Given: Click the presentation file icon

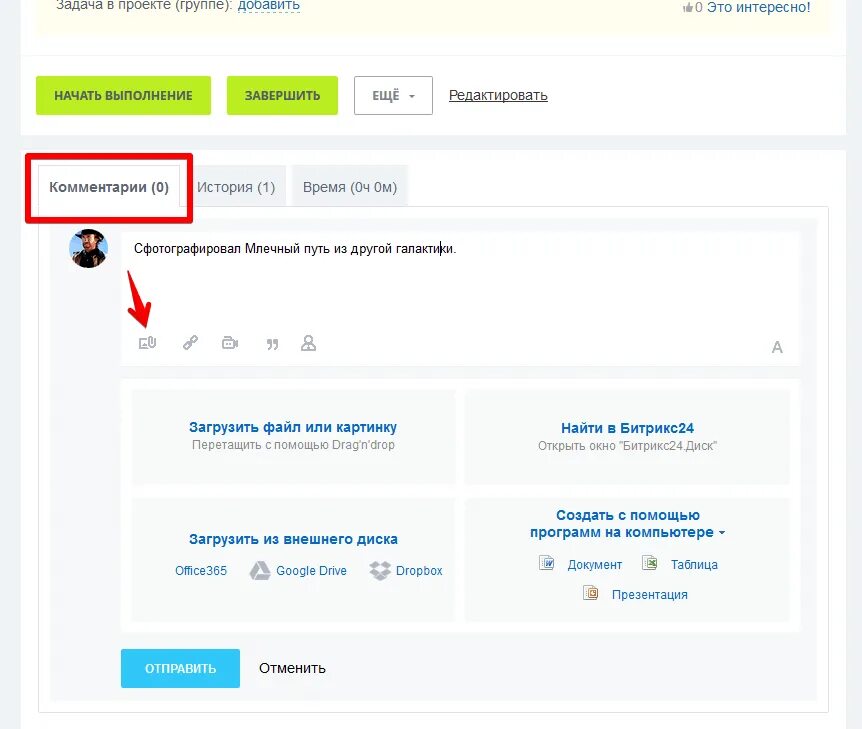Looking at the screenshot, I should point(590,593).
